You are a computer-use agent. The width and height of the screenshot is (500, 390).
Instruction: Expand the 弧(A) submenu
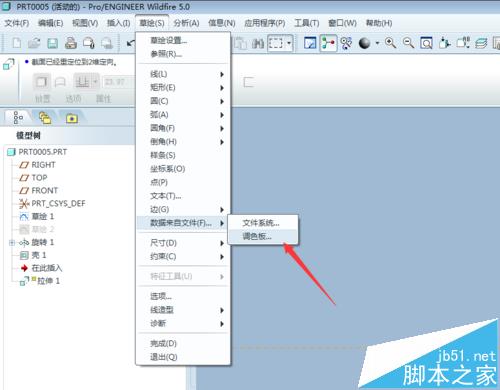(183, 115)
